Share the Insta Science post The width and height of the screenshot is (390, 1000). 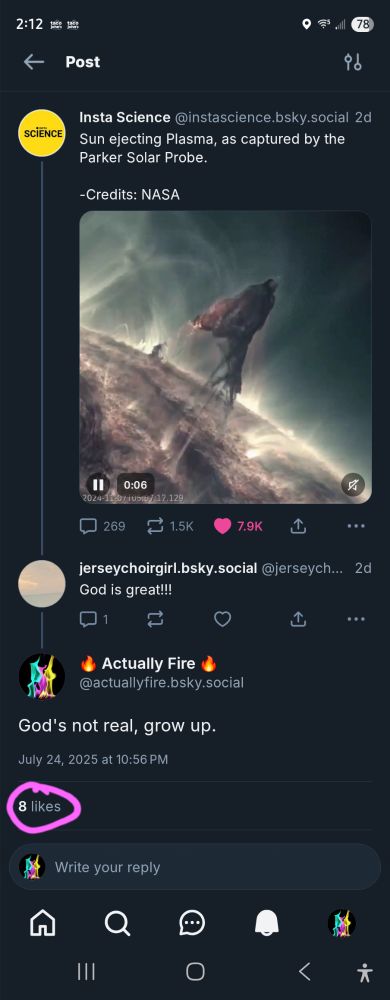coord(298,526)
